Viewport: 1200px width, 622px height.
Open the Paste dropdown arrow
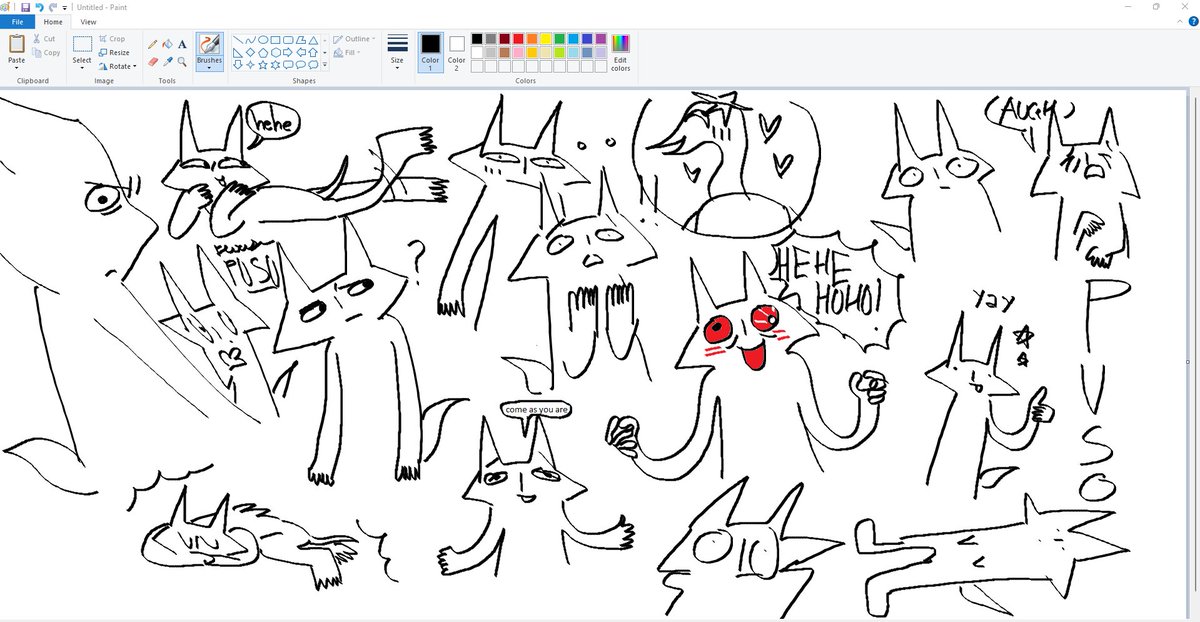coord(17,68)
